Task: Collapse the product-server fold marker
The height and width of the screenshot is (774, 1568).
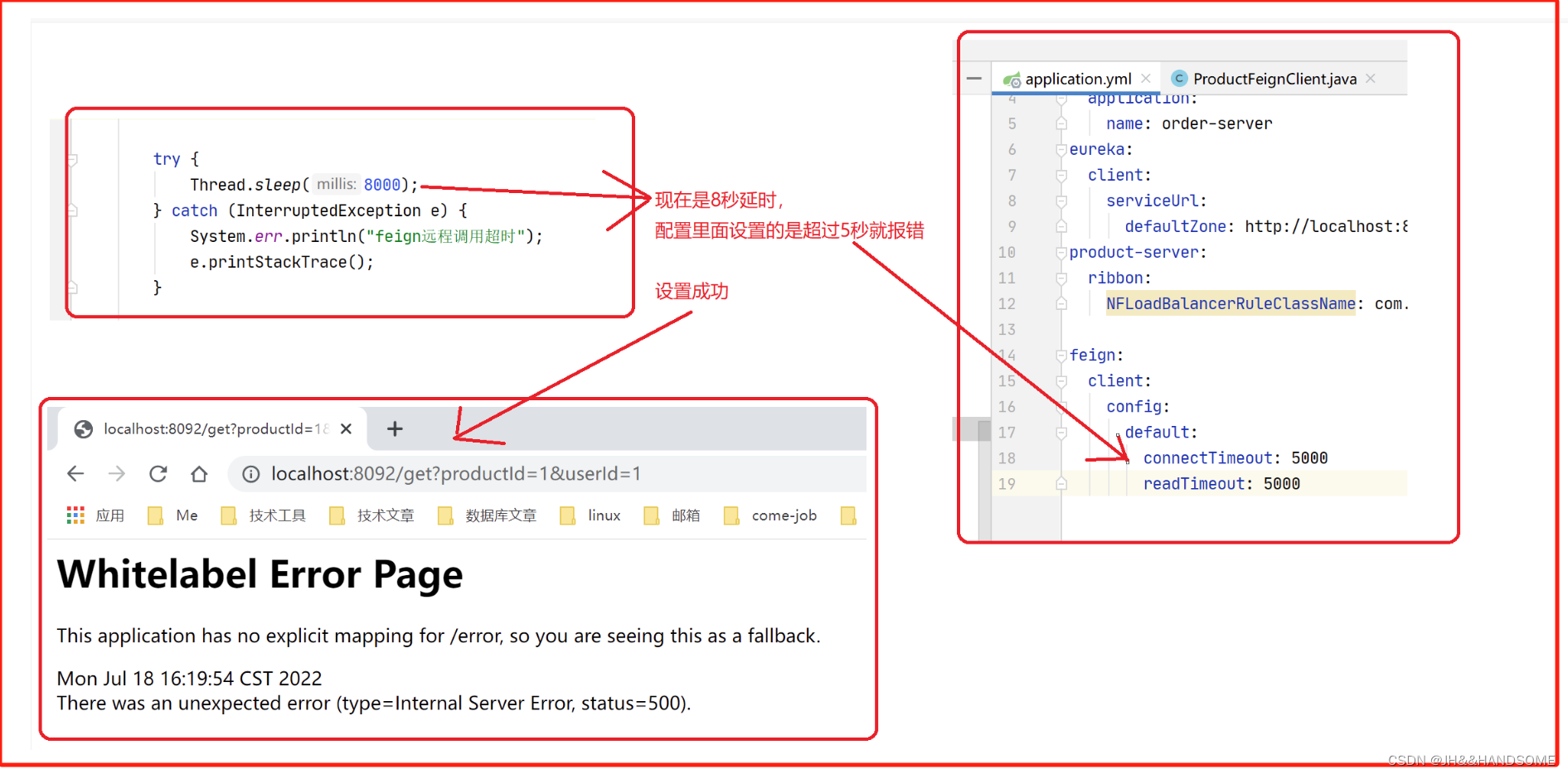Action: tap(1061, 253)
